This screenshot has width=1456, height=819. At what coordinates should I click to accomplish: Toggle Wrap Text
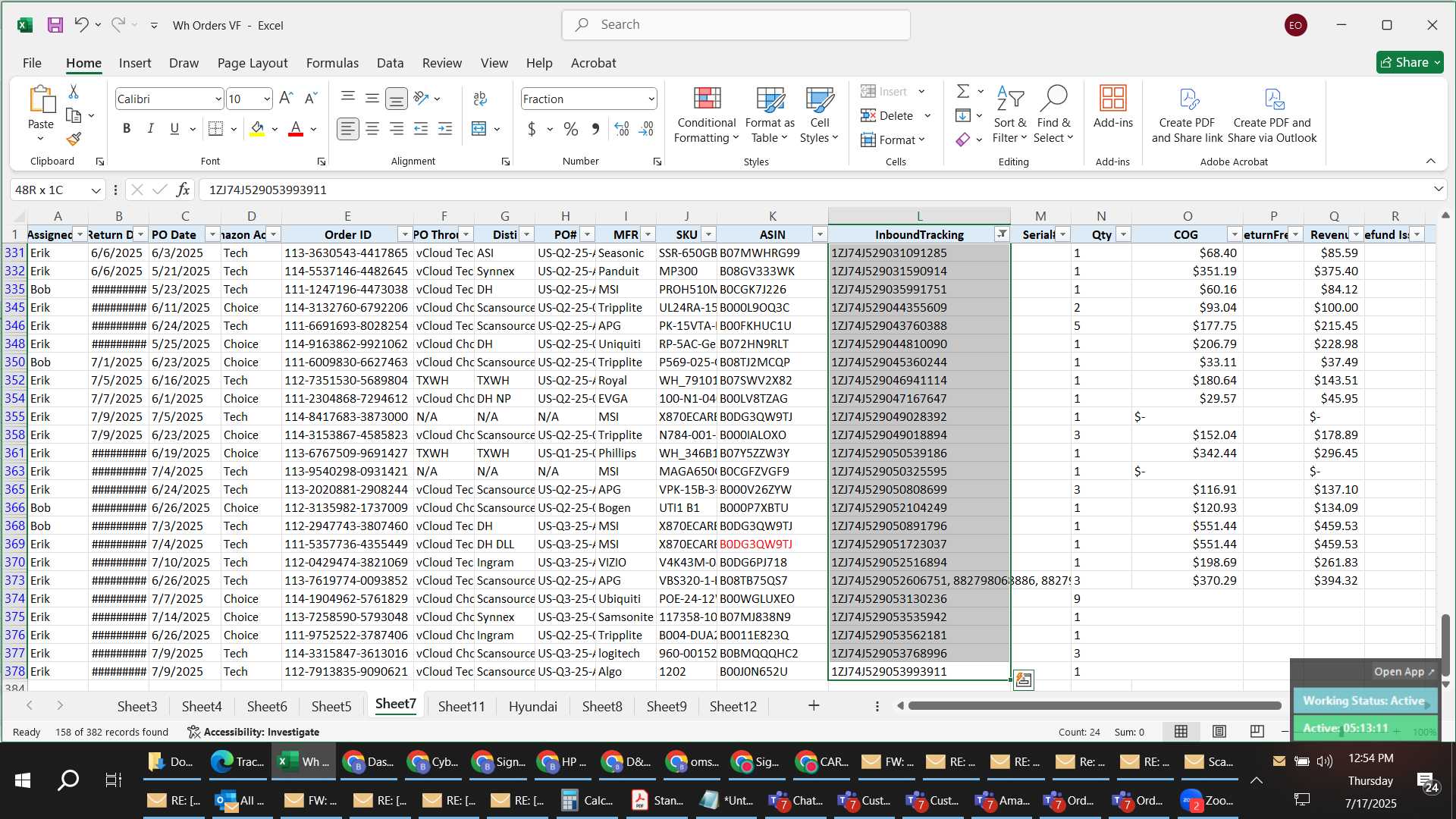coord(479,99)
